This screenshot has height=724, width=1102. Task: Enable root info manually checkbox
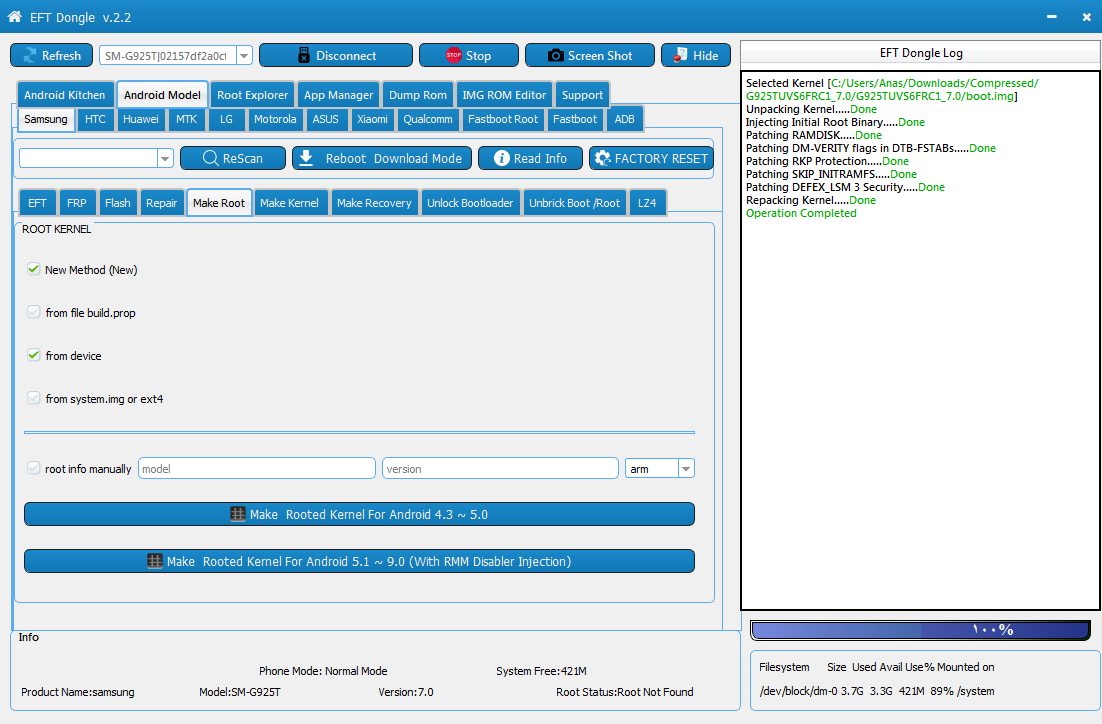33,468
